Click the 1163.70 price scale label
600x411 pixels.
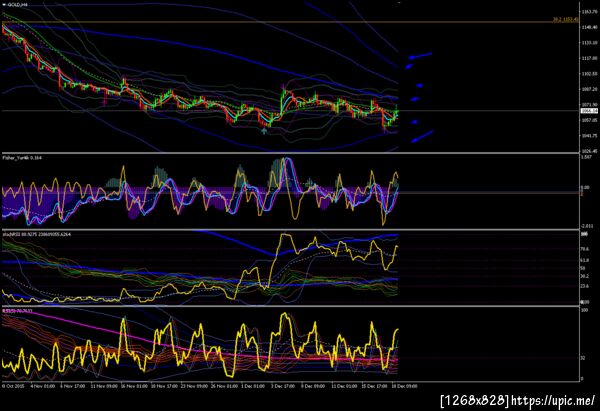tap(590, 12)
